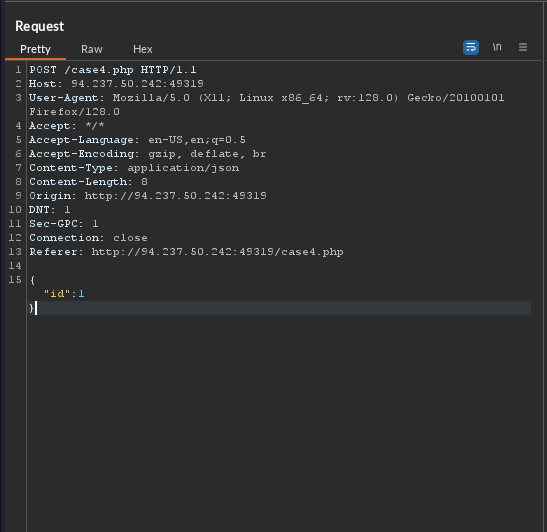The height and width of the screenshot is (532, 547).
Task: Open the hamburger options menu
Action: [523, 47]
